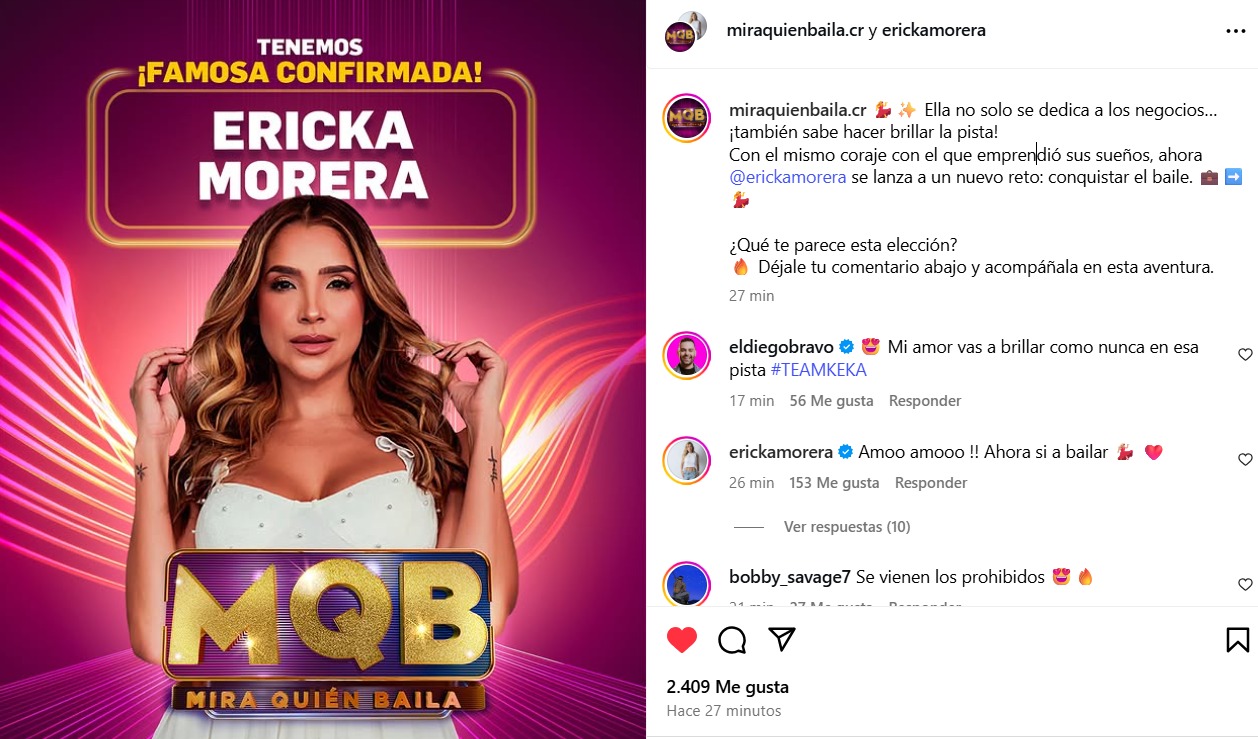Share post with paper plane icon

click(x=781, y=640)
